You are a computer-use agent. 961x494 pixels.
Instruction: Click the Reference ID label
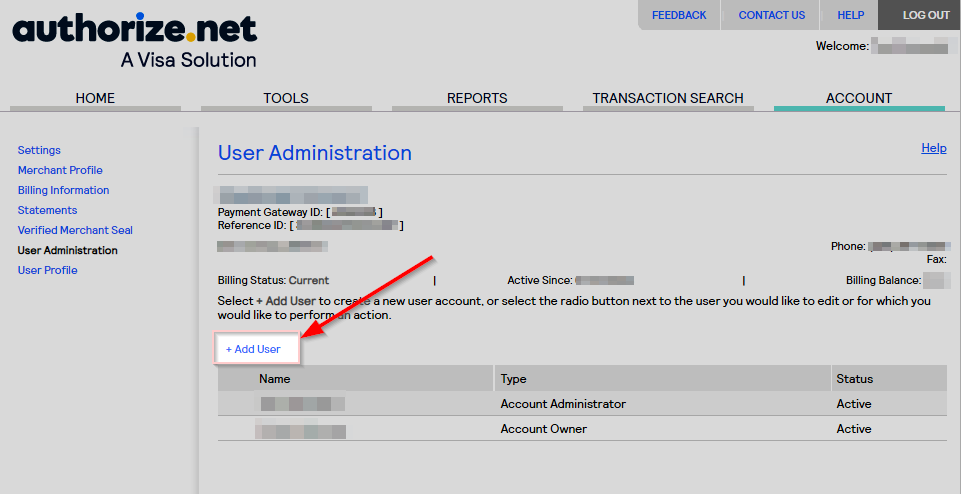tap(252, 226)
